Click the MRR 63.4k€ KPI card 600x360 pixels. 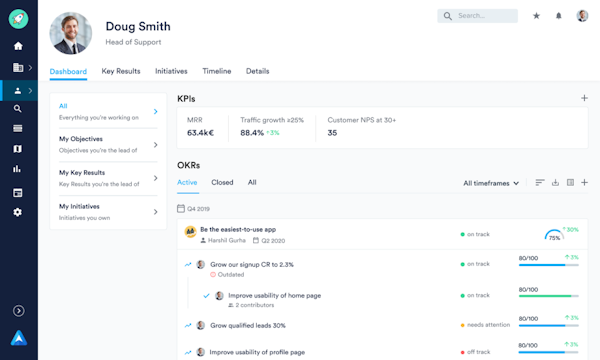(x=201, y=127)
